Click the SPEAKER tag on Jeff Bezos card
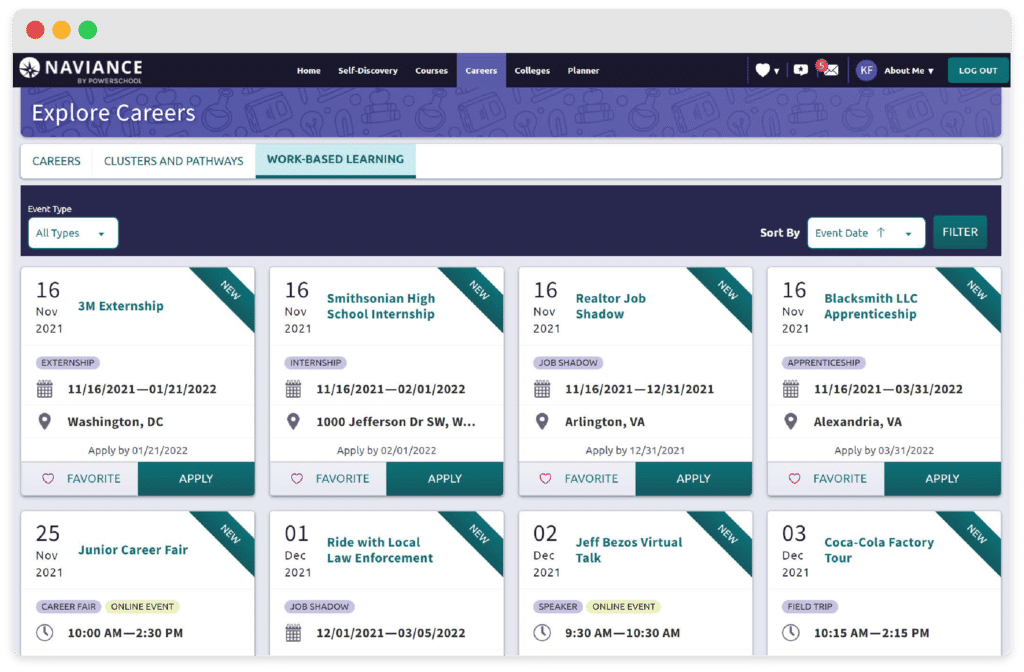The width and height of the screenshot is (1024, 672). 558,607
